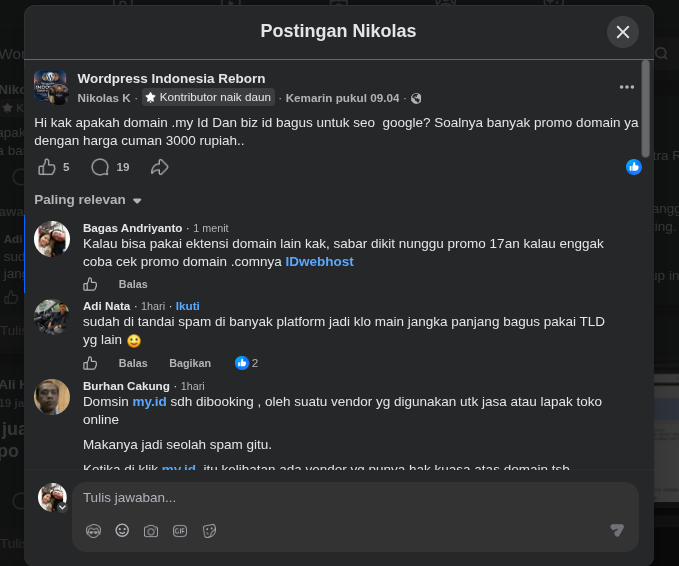This screenshot has width=679, height=566.
Task: Attach a photo with camera icon
Action: [x=151, y=531]
